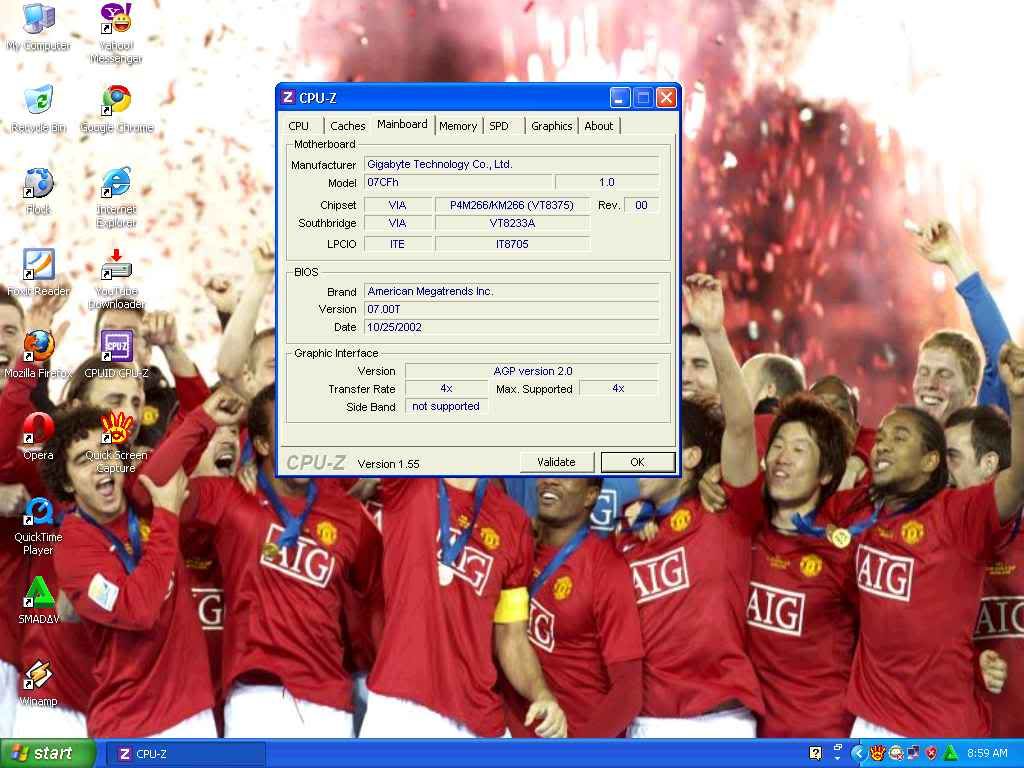Select the Google Chrome shortcut
Viewport: 1024px width, 768px height.
point(116,109)
